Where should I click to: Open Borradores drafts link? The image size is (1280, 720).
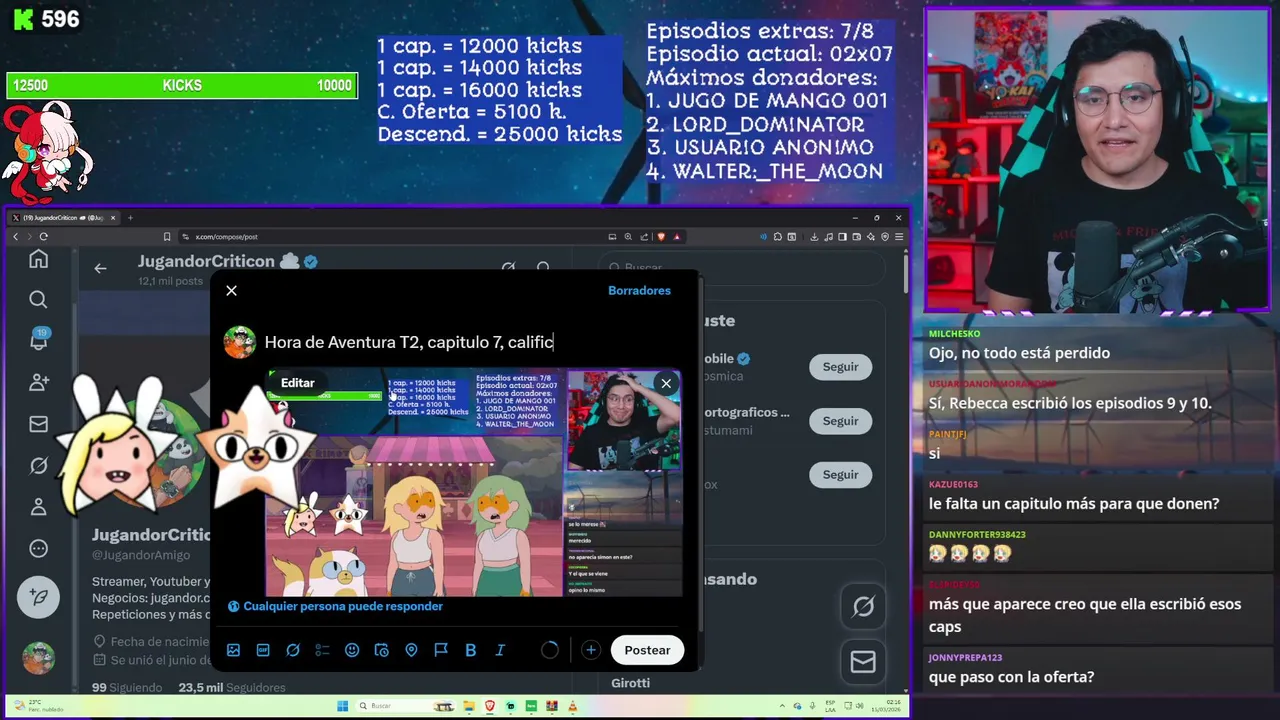(639, 290)
